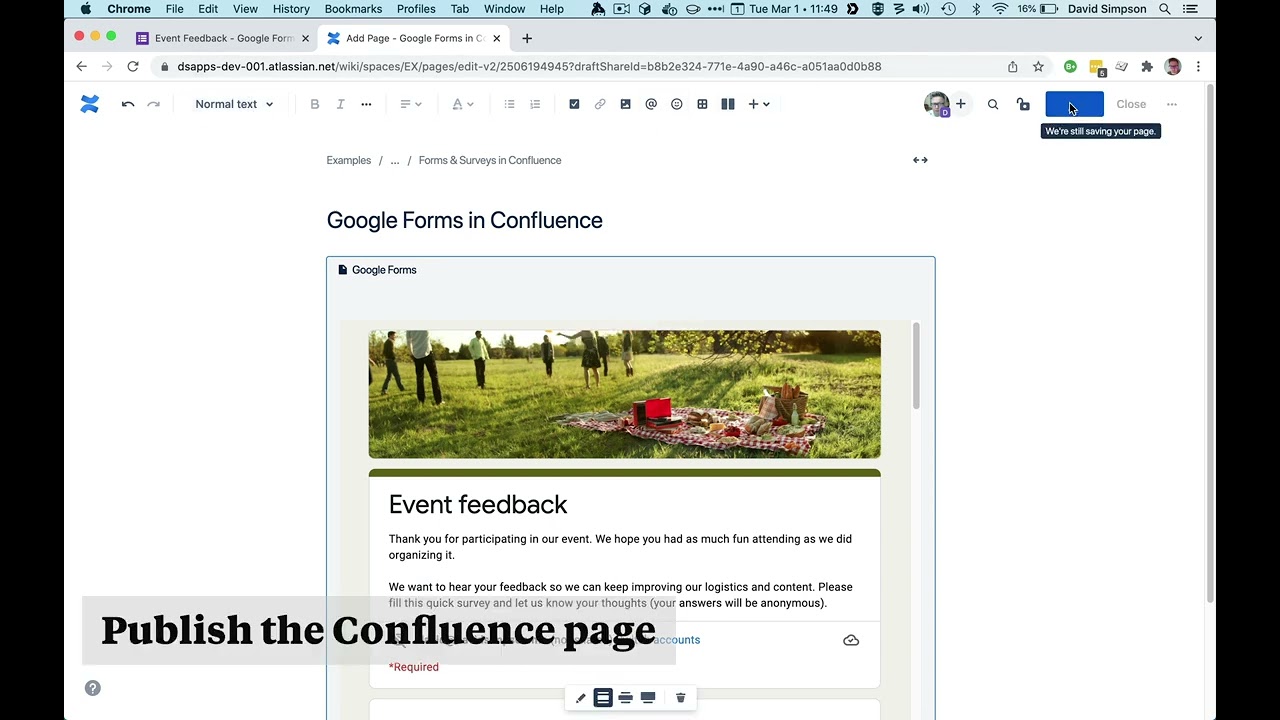The width and height of the screenshot is (1280, 720).
Task: Expand the breadcrumb ellipsis
Action: tap(395, 160)
